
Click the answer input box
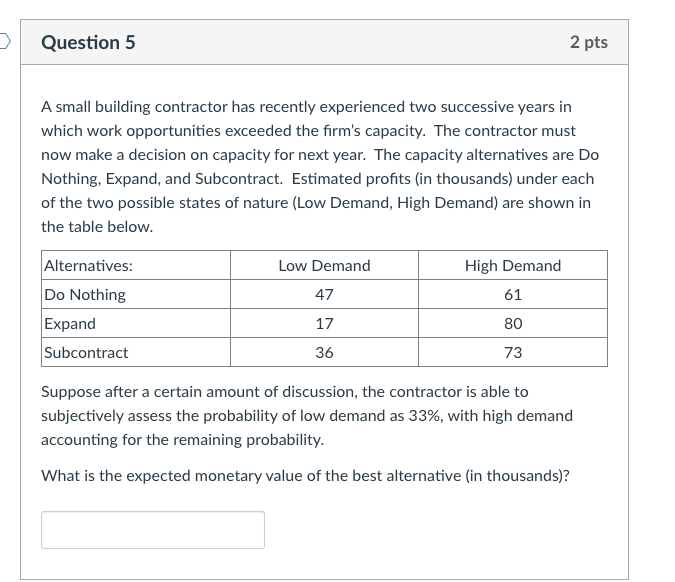(x=153, y=530)
